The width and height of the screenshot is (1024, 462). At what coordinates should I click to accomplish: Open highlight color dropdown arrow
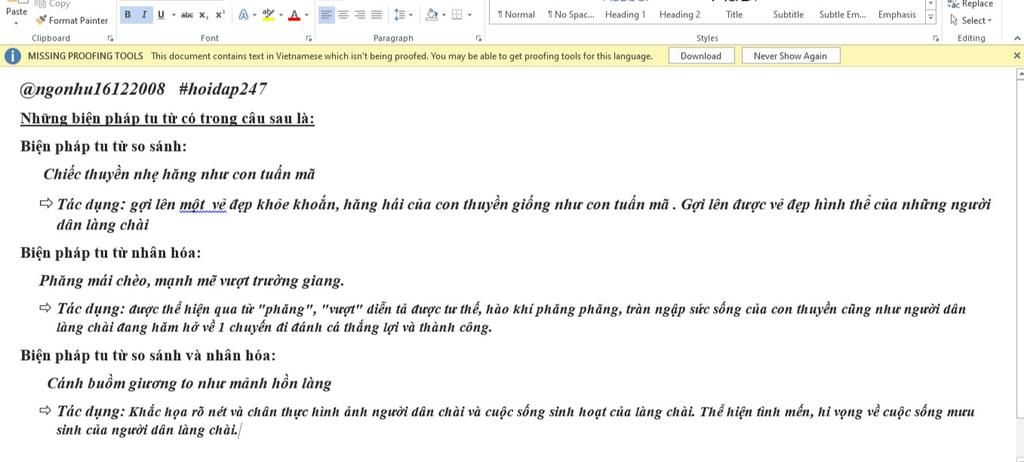point(281,14)
